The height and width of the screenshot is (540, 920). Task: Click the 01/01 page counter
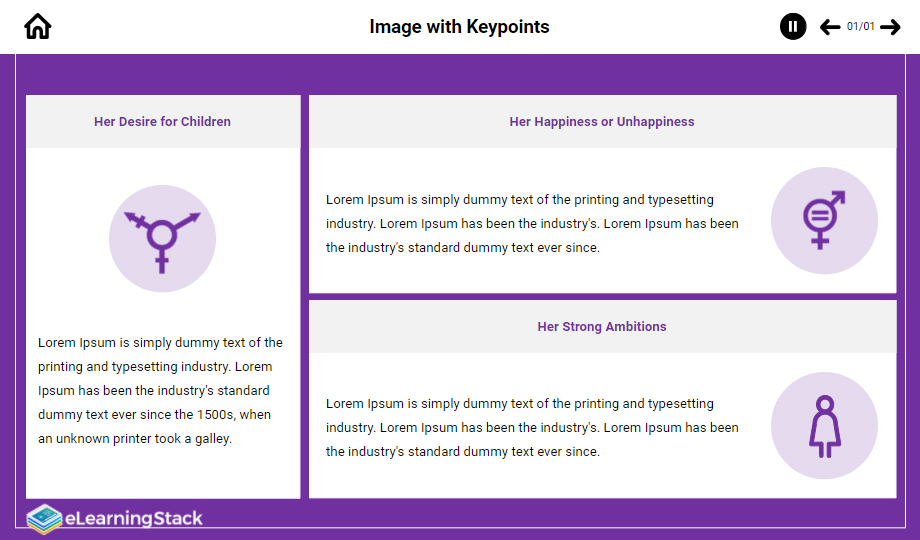click(860, 27)
